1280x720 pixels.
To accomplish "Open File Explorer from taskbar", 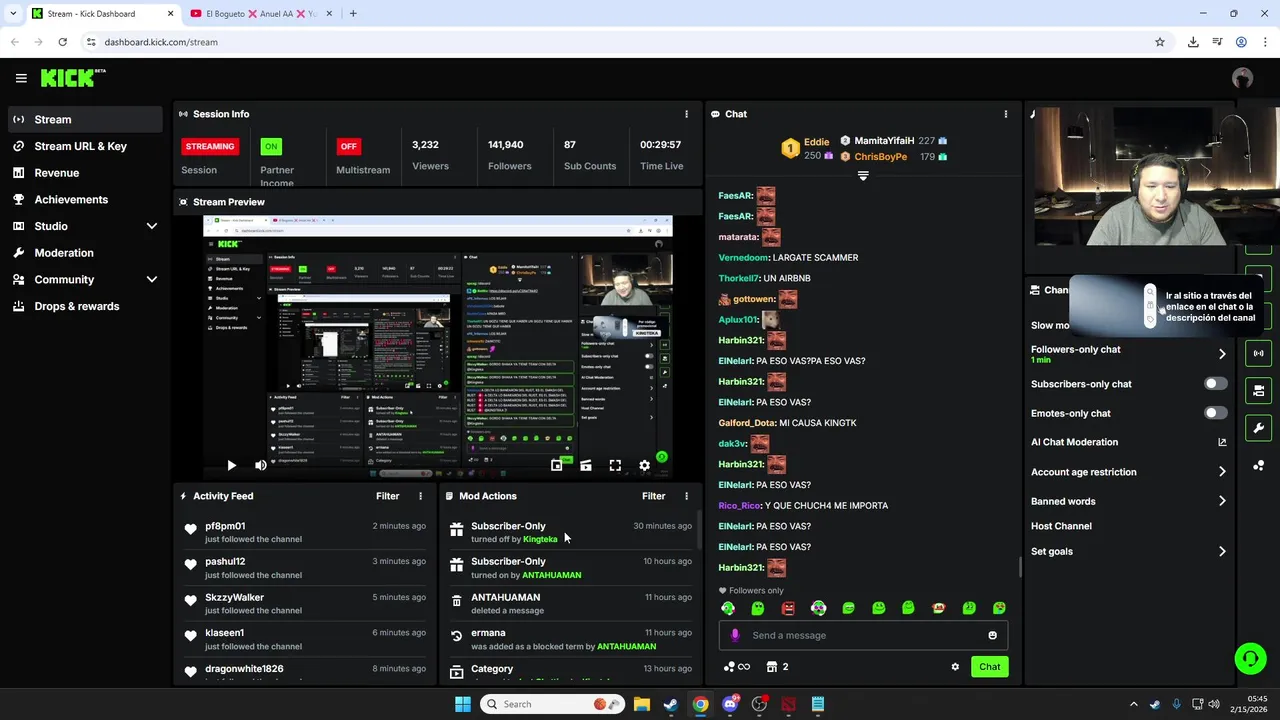I will tap(641, 704).
